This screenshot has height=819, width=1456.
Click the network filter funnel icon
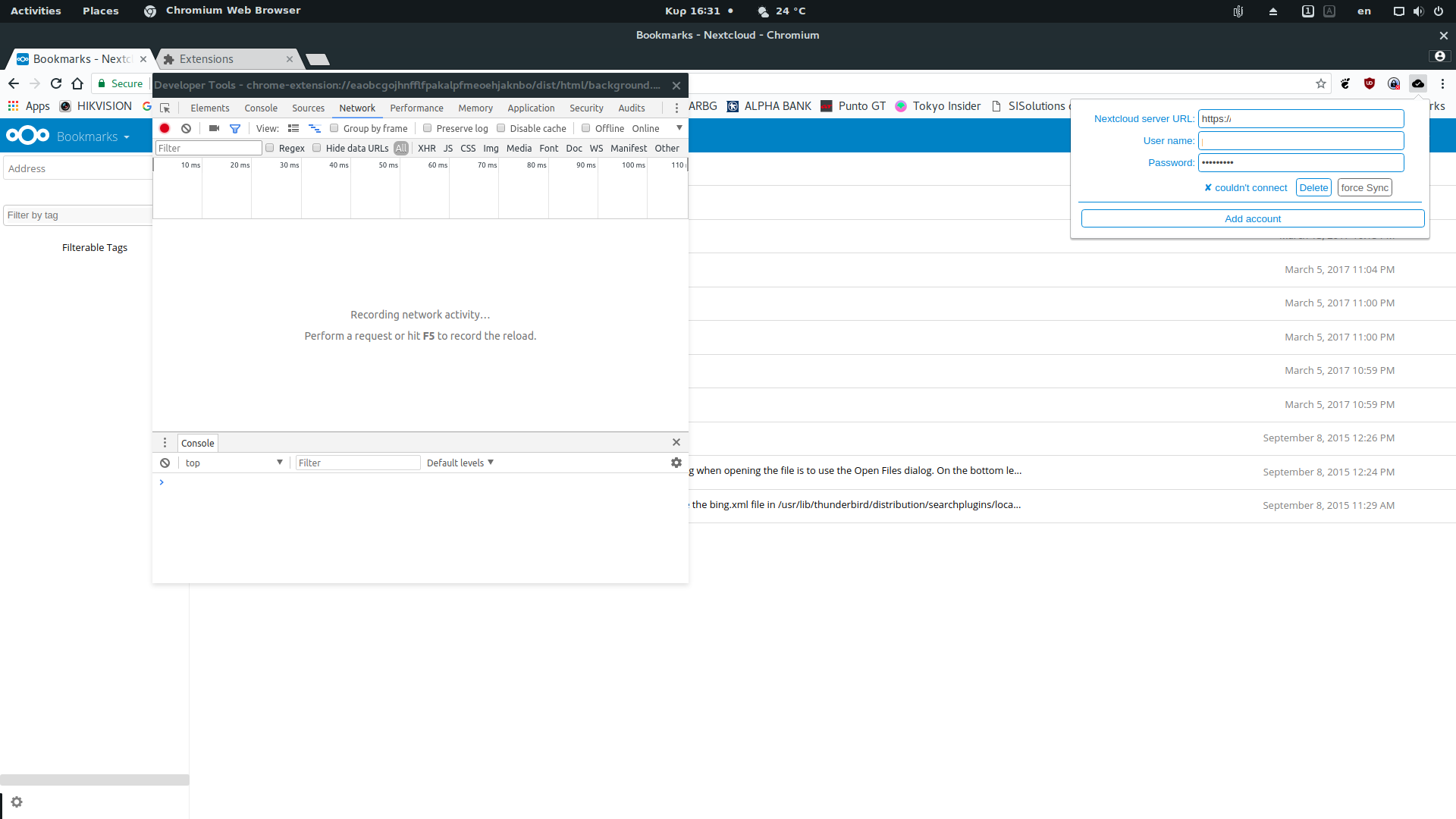point(235,129)
